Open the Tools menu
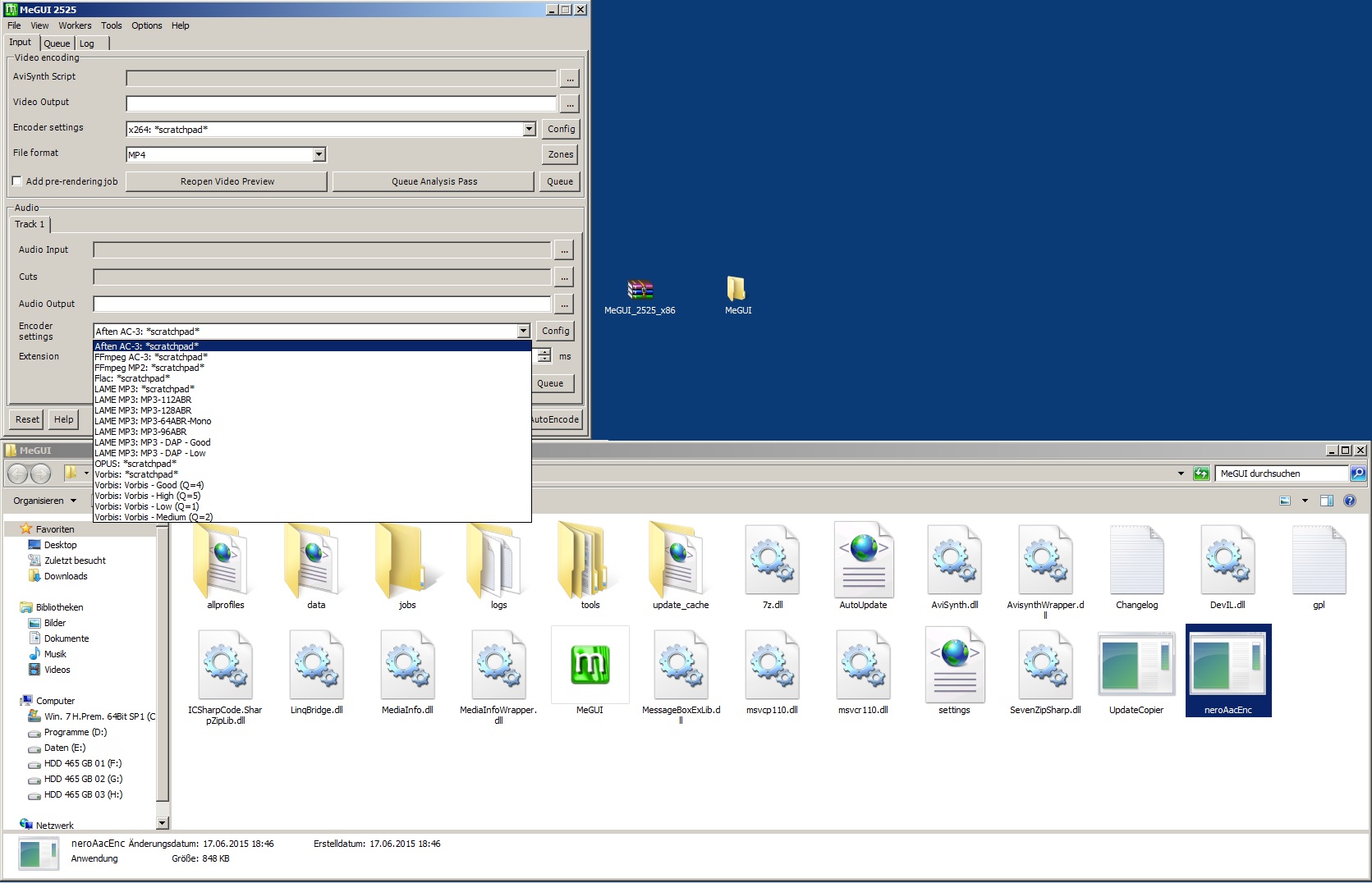 tap(112, 25)
